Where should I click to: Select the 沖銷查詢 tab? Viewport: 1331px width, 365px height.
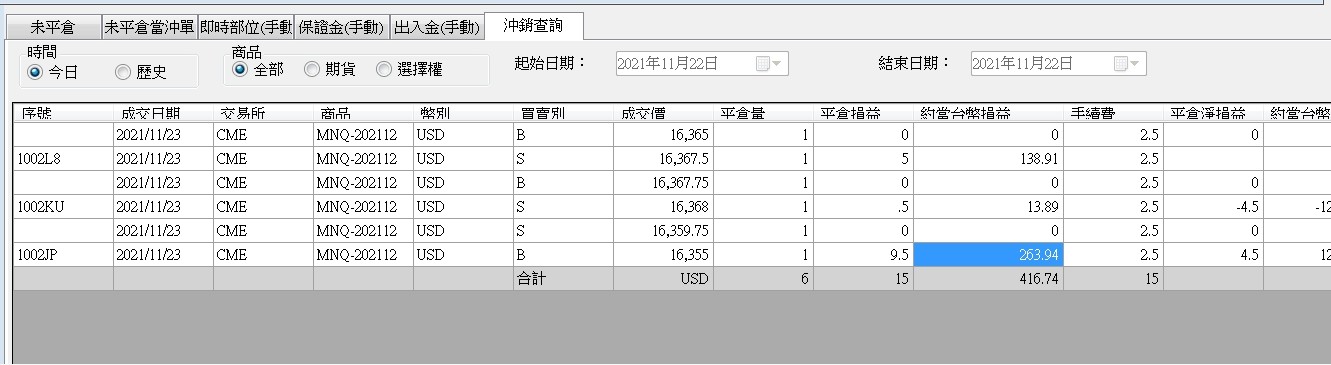[x=533, y=25]
